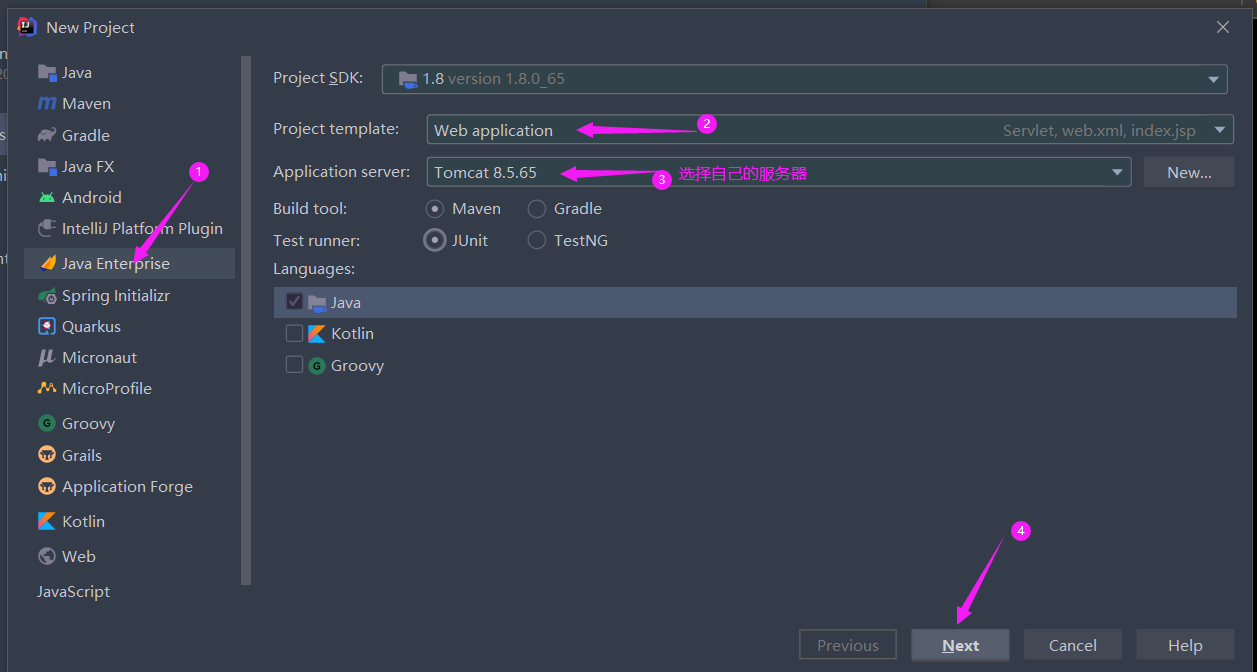Click the Groovy icon in the sidebar

(47, 423)
